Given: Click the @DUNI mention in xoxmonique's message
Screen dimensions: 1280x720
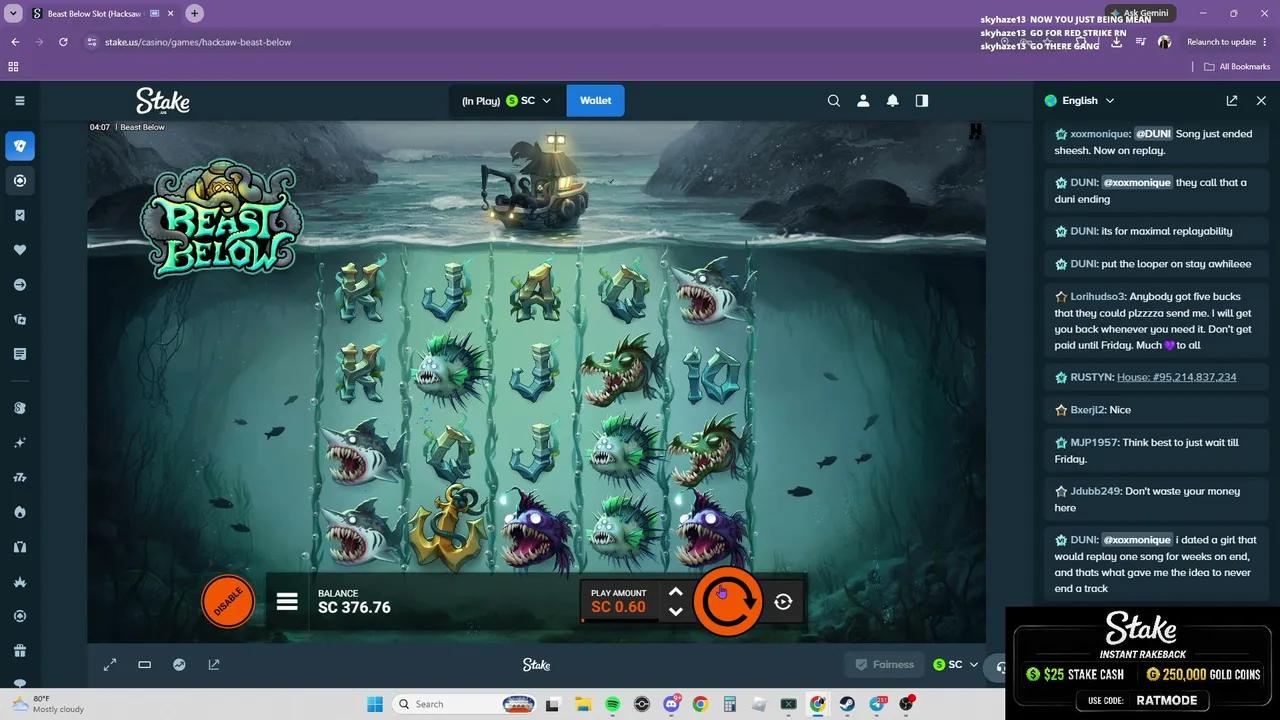Looking at the screenshot, I should [x=1153, y=134].
